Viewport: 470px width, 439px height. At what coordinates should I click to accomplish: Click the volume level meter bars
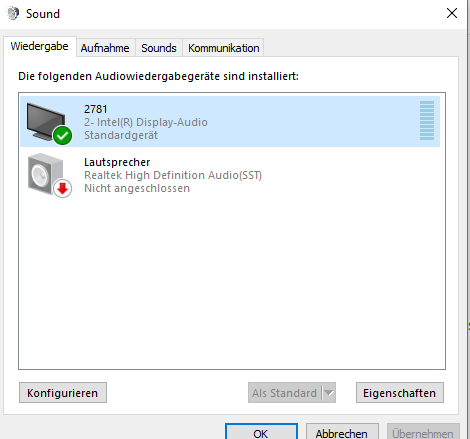click(x=427, y=120)
